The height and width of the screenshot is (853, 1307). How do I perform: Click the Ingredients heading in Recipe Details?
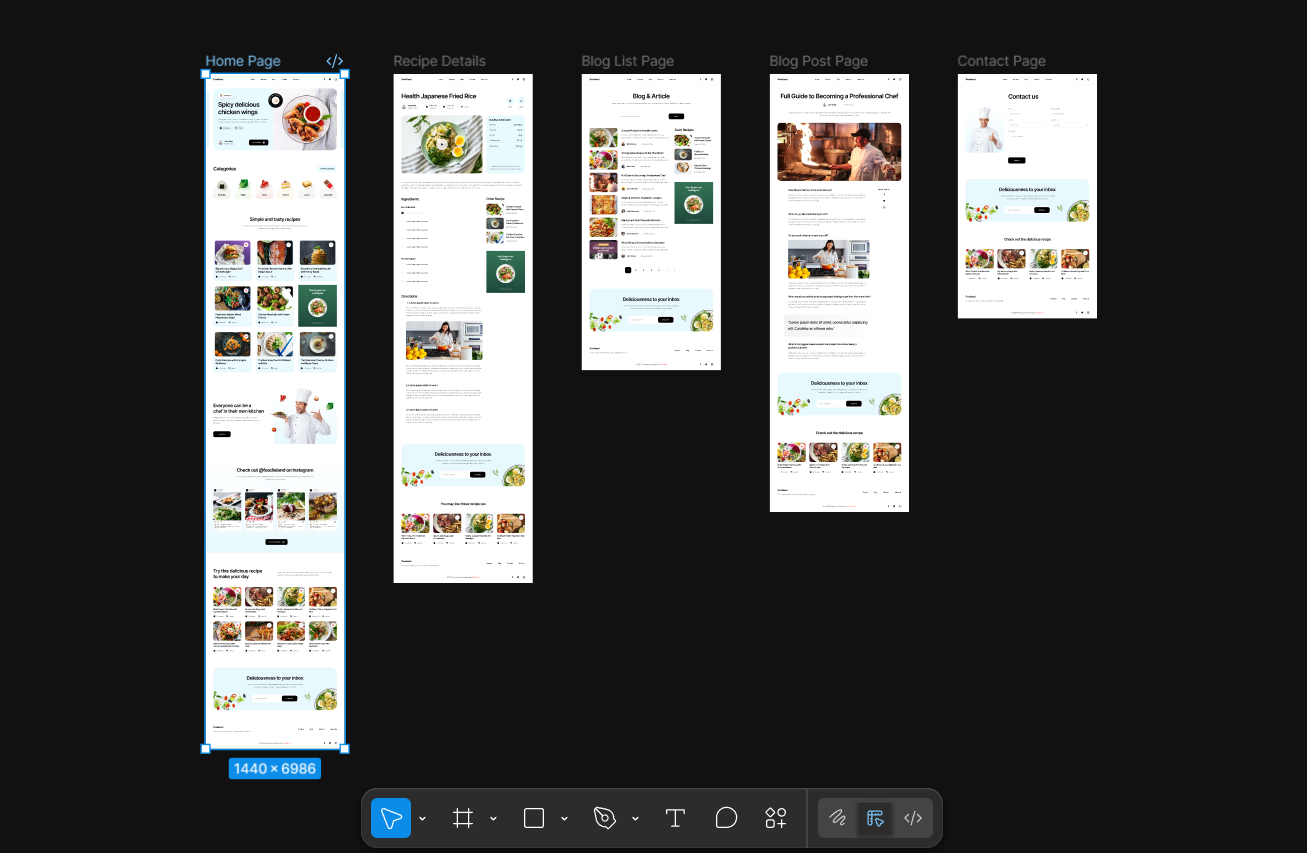pos(411,199)
